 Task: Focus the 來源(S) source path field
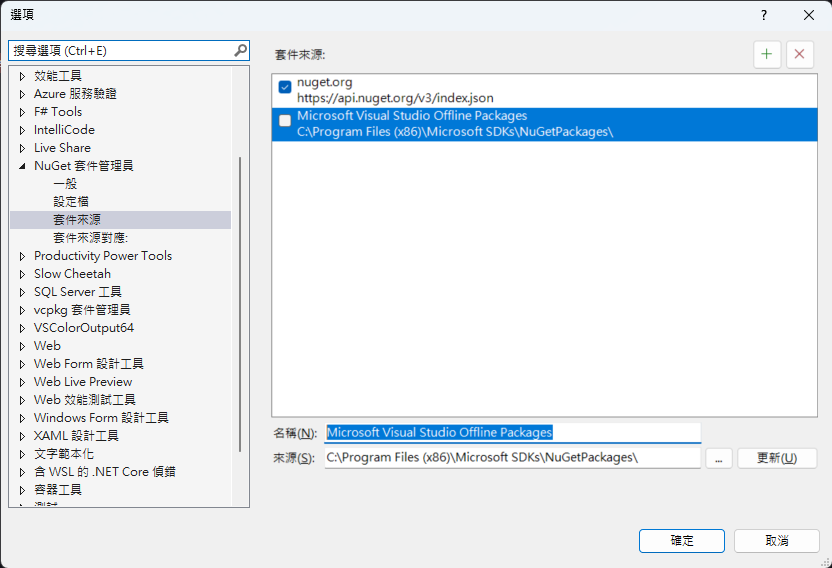coord(513,458)
